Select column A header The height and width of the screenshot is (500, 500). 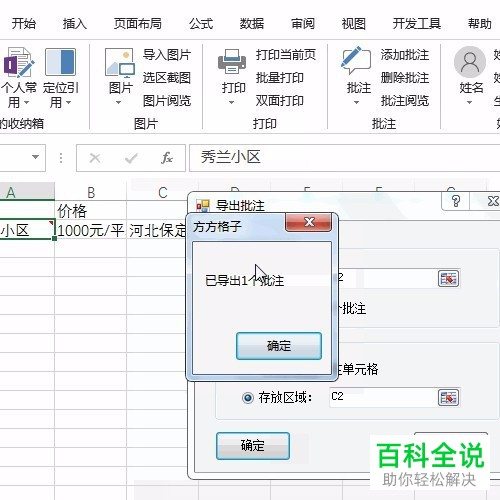[x=27, y=192]
